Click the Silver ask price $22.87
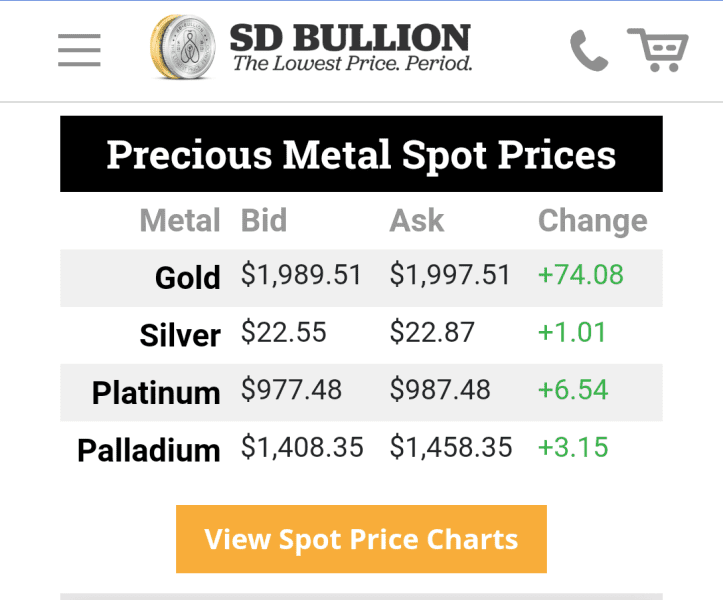 point(432,332)
